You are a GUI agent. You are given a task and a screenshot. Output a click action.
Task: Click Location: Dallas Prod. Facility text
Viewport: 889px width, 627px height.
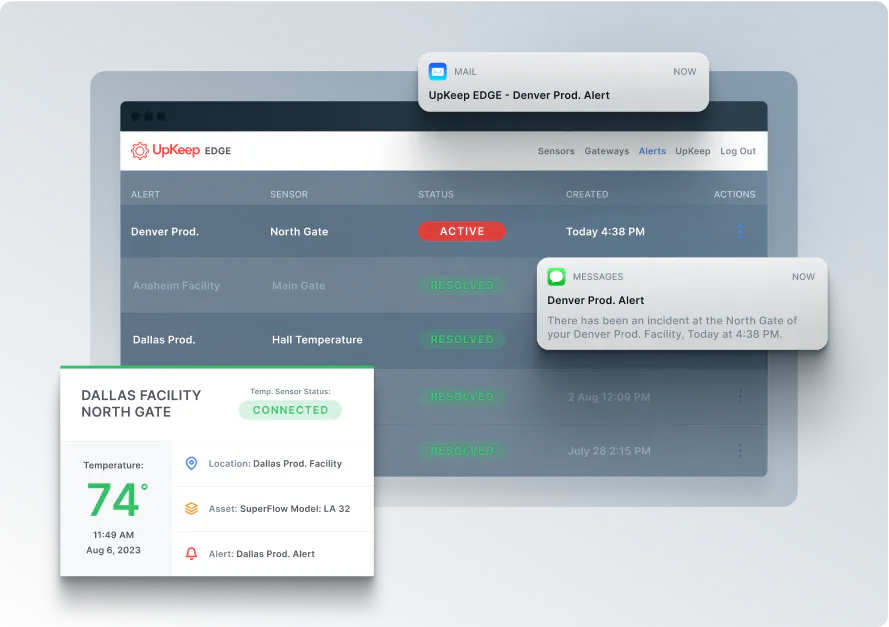coord(275,463)
